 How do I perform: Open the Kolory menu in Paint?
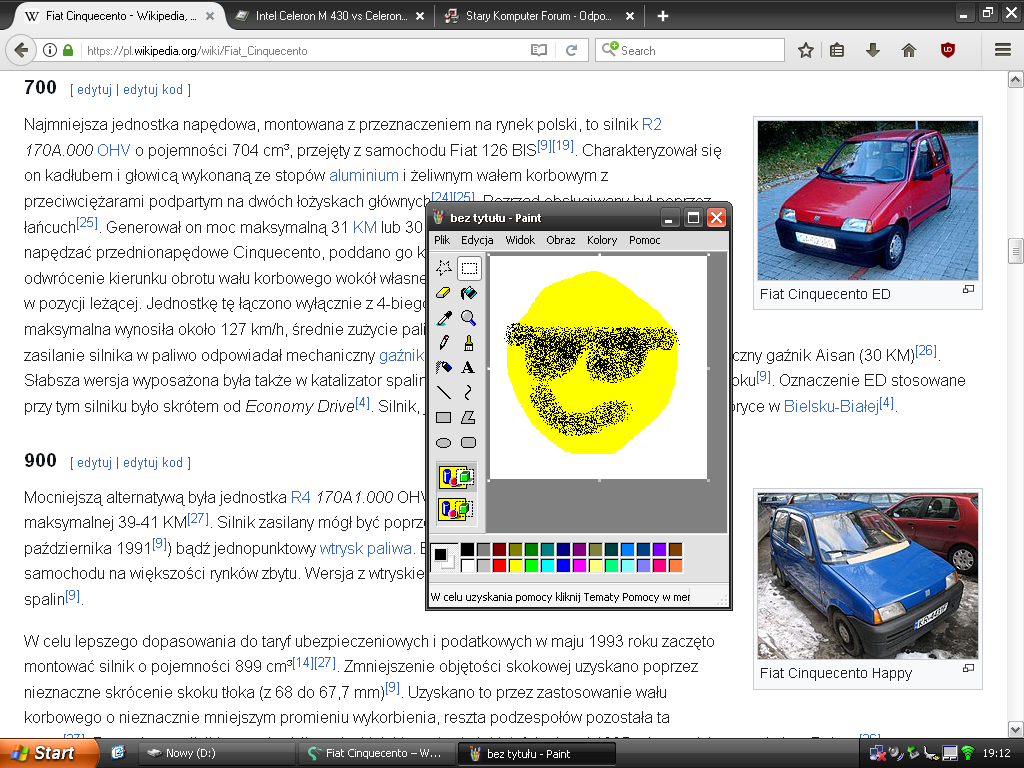pos(602,240)
